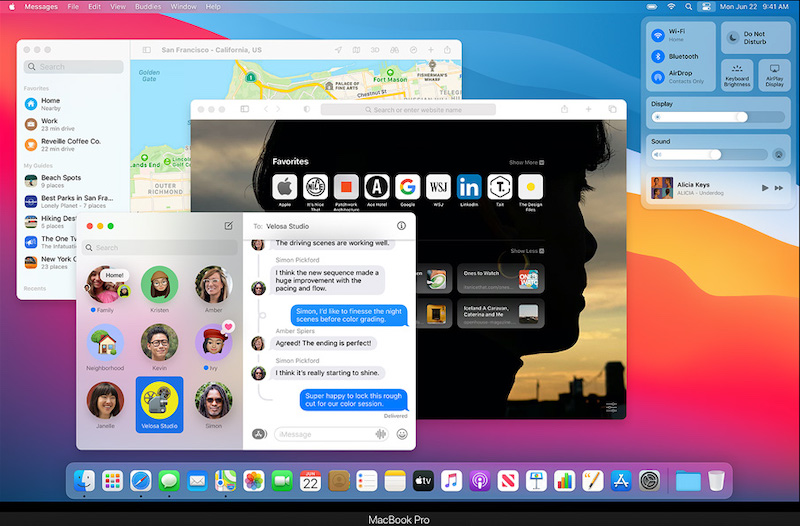Open the emoji picker in Messages
Viewport: 800px width, 526px height.
(x=402, y=434)
